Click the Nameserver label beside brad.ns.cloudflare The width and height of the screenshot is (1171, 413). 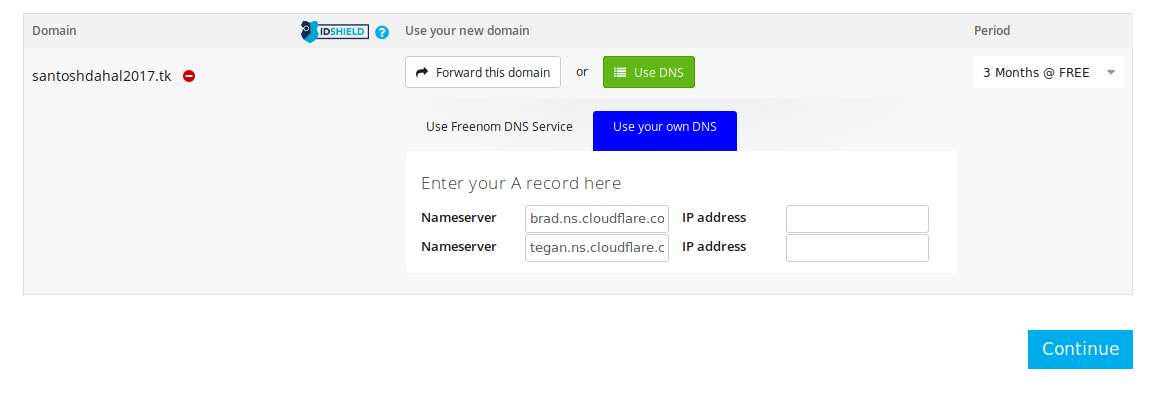459,218
